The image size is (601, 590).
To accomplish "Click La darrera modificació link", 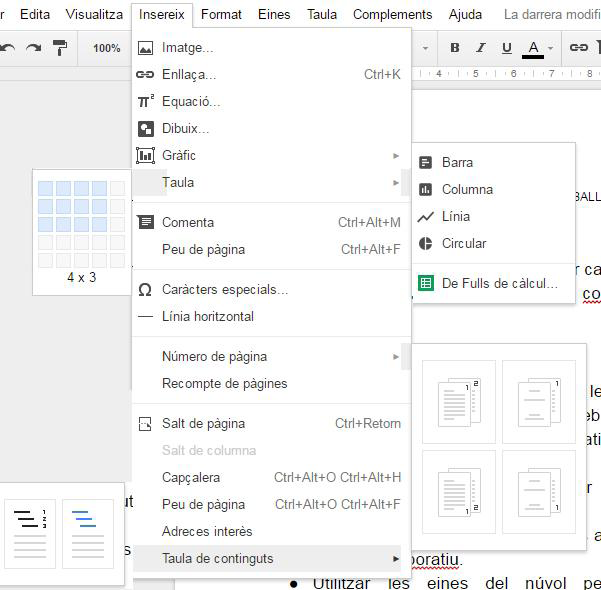I will click(x=551, y=15).
